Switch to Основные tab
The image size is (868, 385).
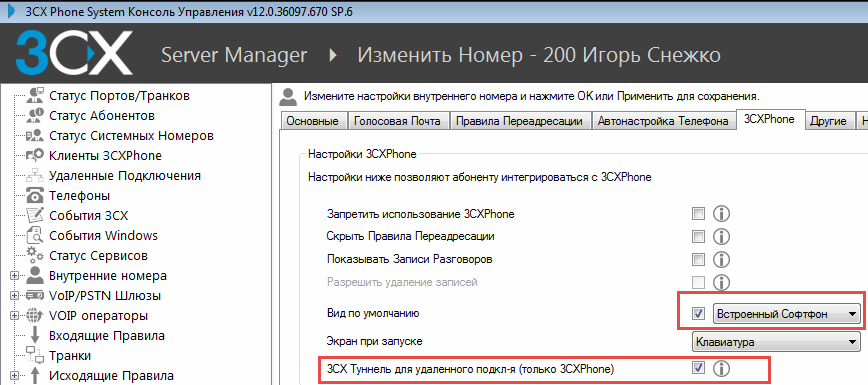pos(313,121)
